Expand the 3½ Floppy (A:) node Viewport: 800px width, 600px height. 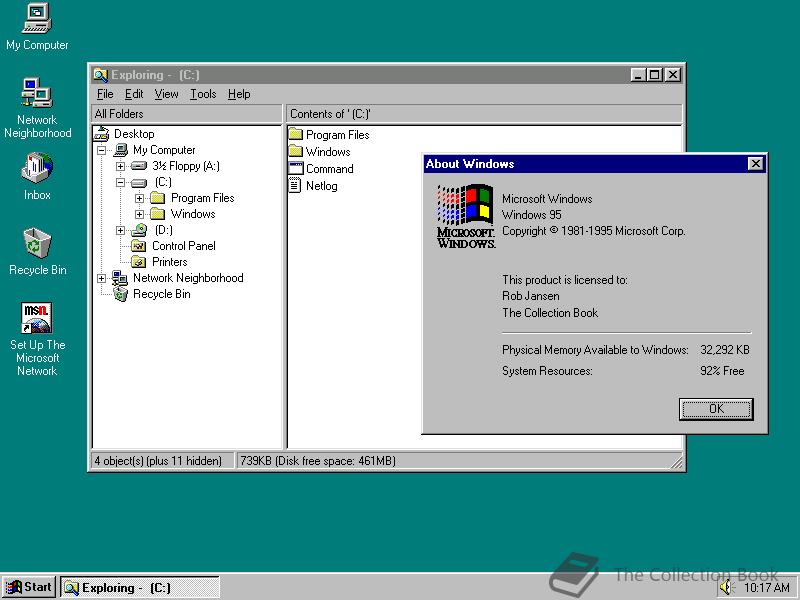(x=120, y=166)
